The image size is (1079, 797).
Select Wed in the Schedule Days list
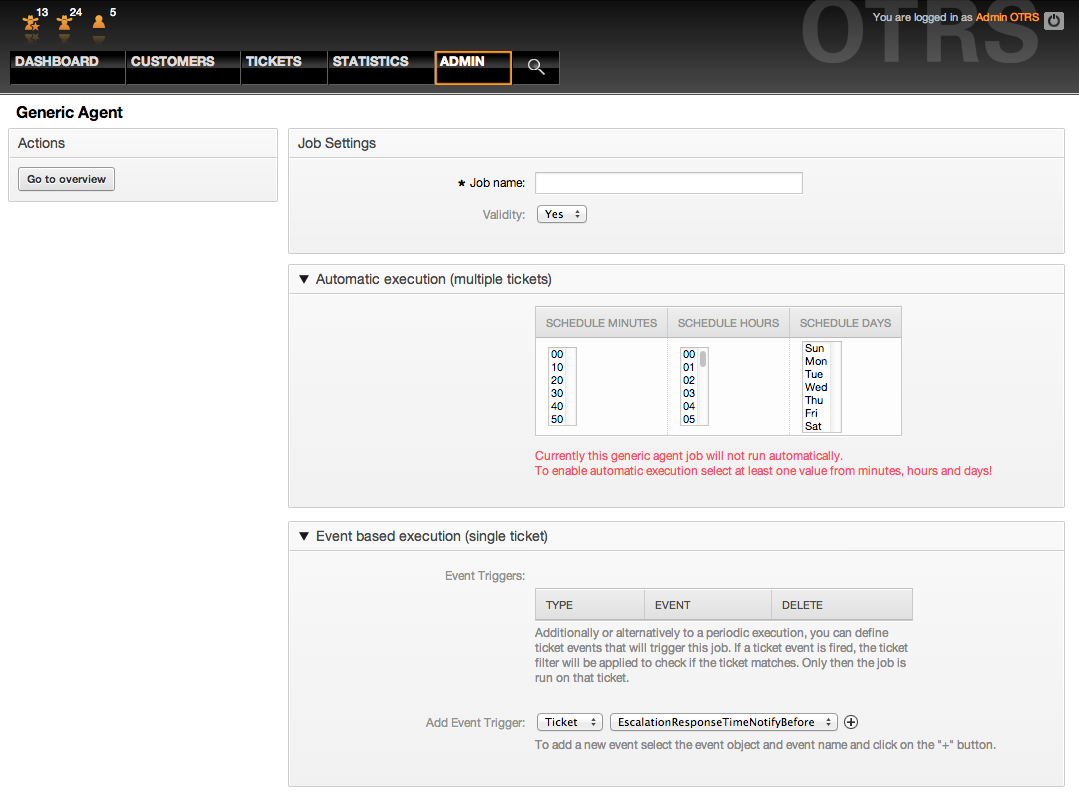click(816, 387)
